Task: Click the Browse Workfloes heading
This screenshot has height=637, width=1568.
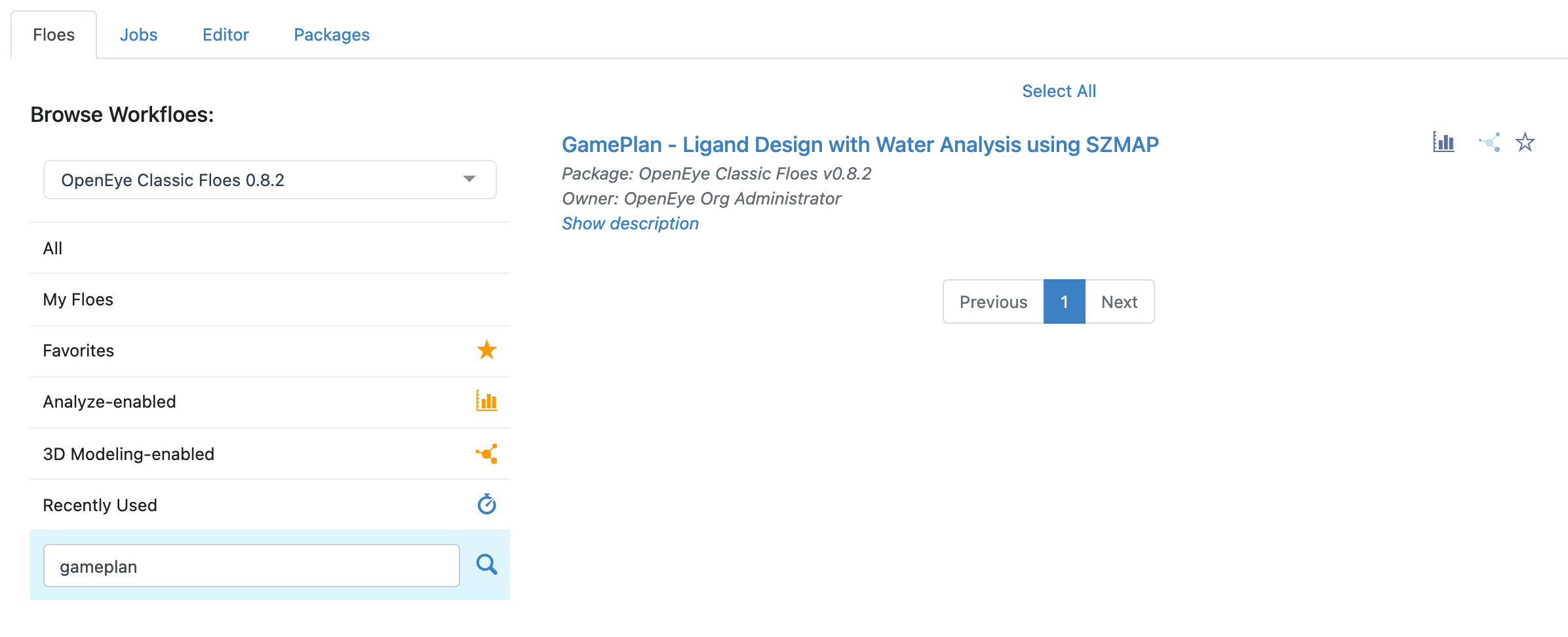Action: click(122, 115)
